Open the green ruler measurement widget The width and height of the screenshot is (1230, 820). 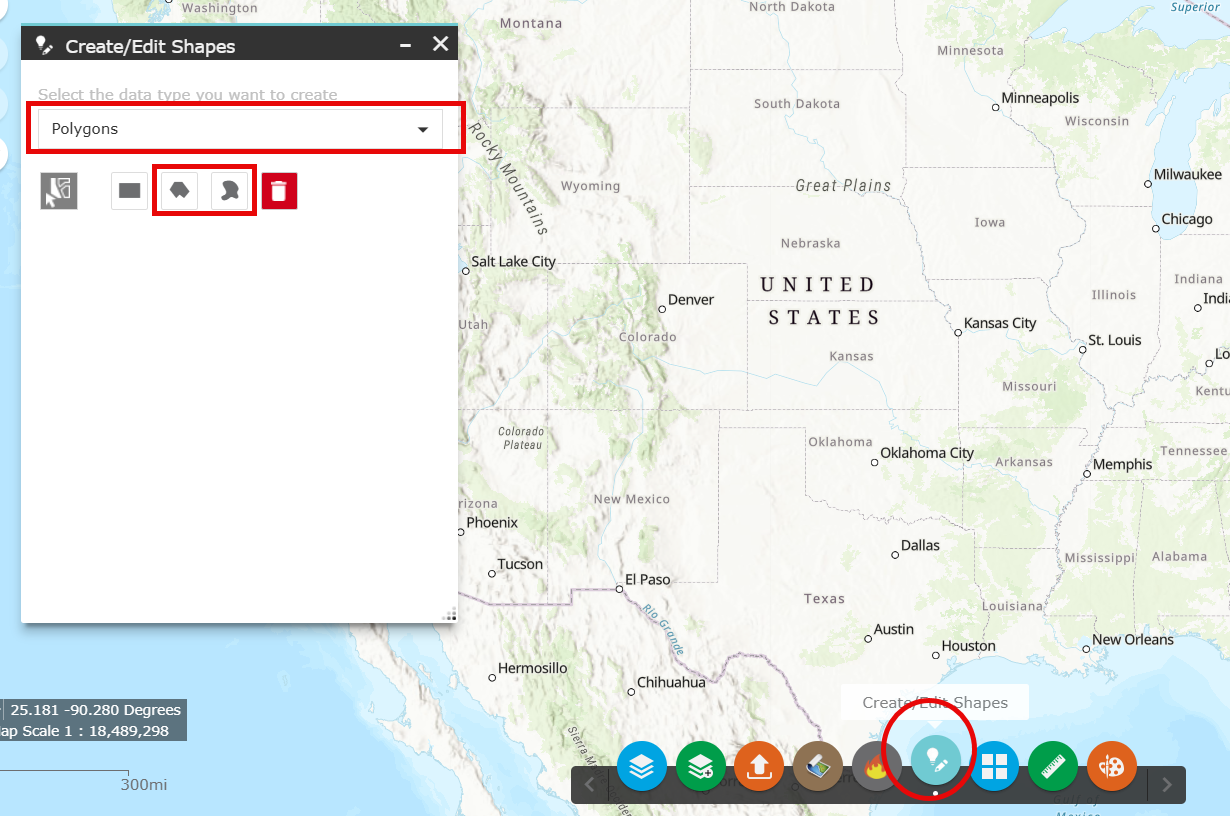click(1053, 767)
